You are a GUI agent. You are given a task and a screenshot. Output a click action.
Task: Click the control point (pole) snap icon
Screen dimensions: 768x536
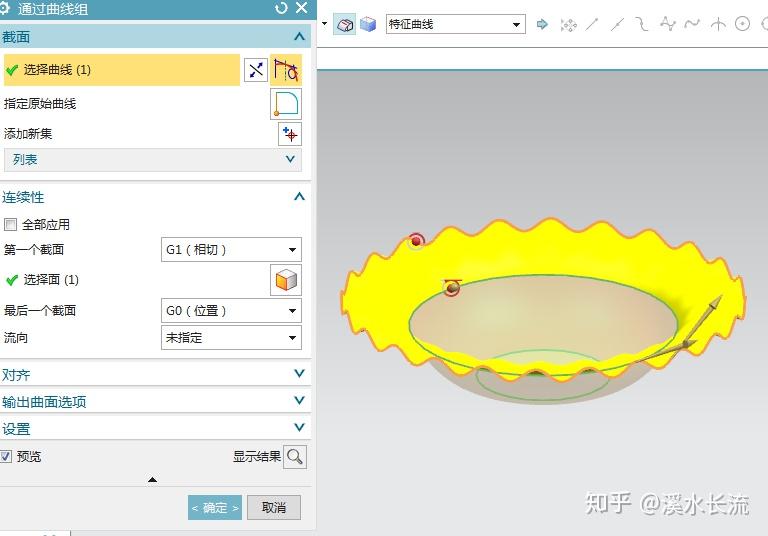click(668, 24)
